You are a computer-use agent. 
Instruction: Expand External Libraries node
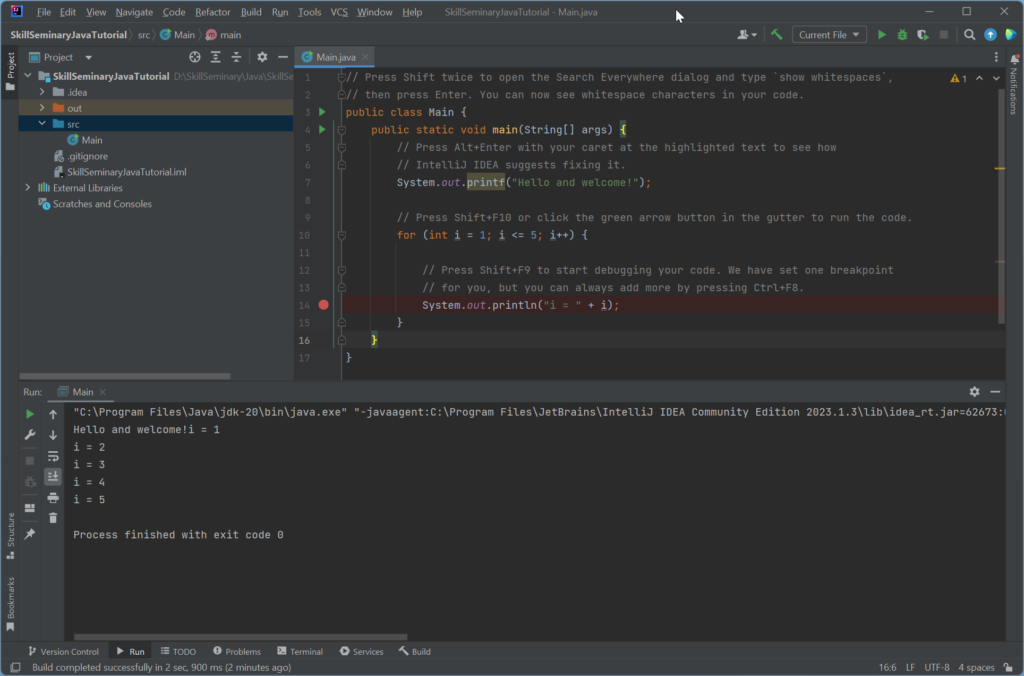click(x=27, y=187)
